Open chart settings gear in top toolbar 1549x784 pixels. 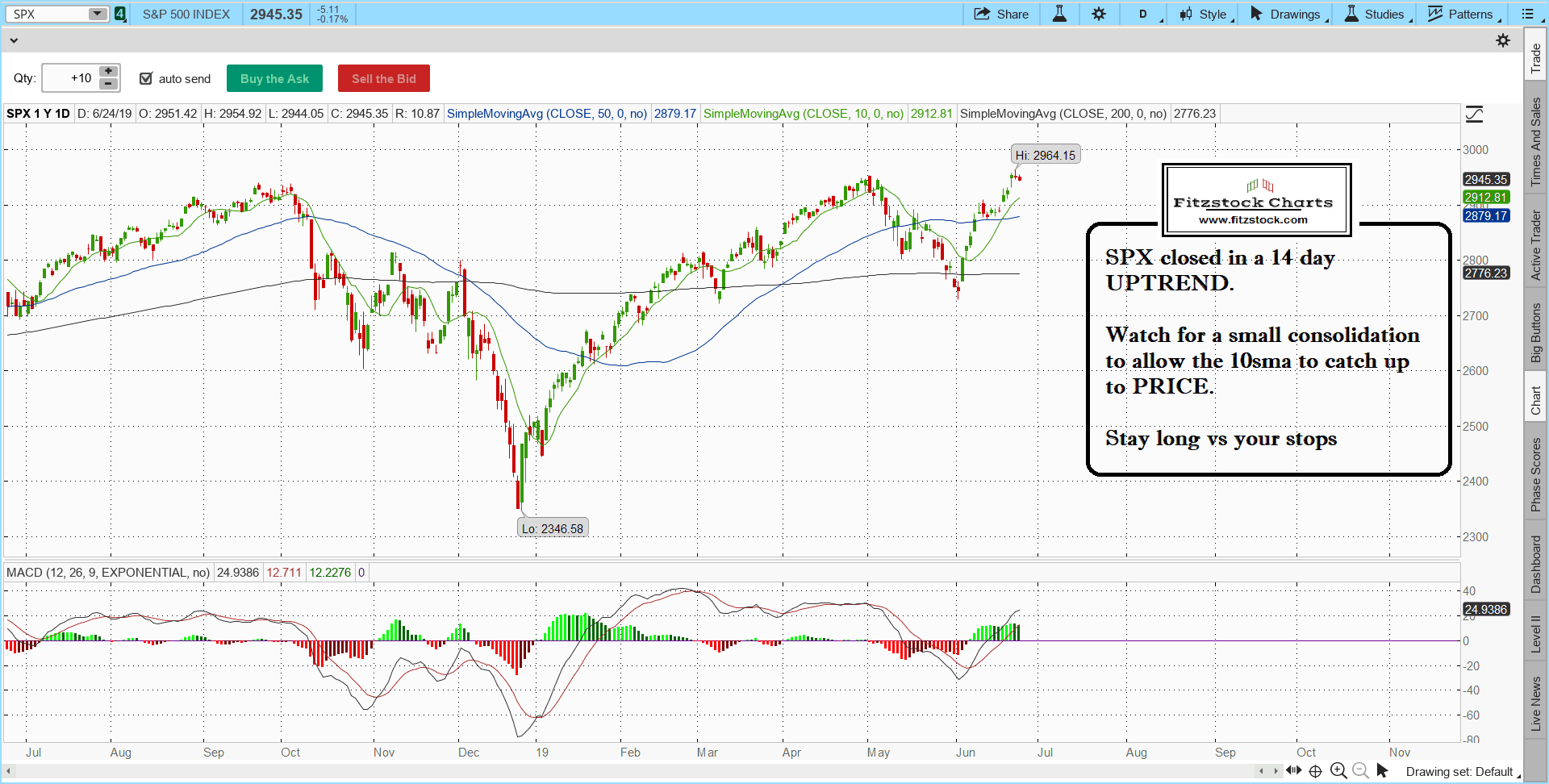point(1099,14)
